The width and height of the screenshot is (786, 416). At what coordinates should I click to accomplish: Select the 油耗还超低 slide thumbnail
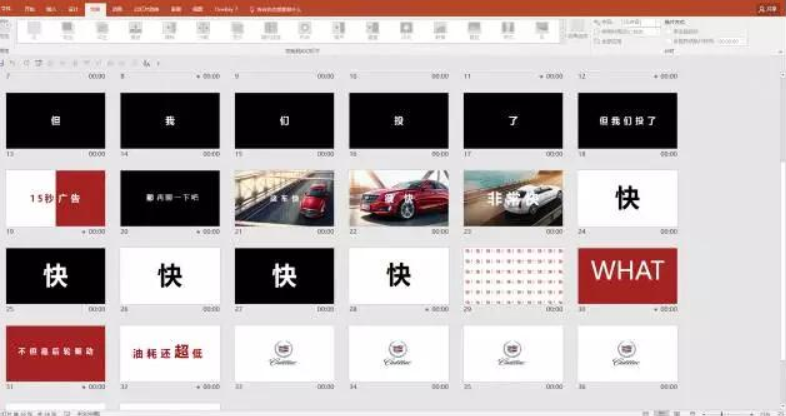click(x=170, y=354)
